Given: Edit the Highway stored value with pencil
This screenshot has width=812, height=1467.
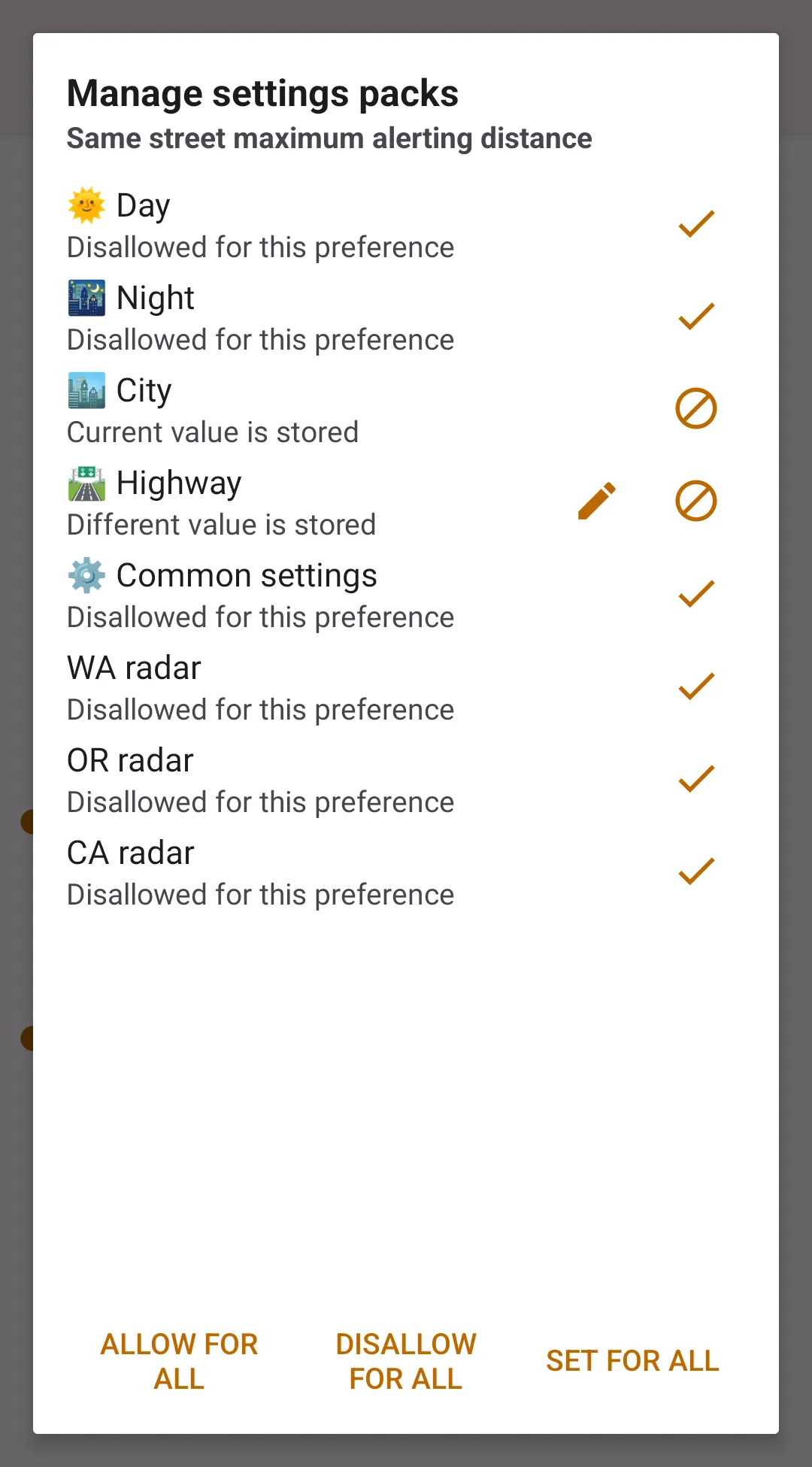Looking at the screenshot, I should (x=597, y=502).
